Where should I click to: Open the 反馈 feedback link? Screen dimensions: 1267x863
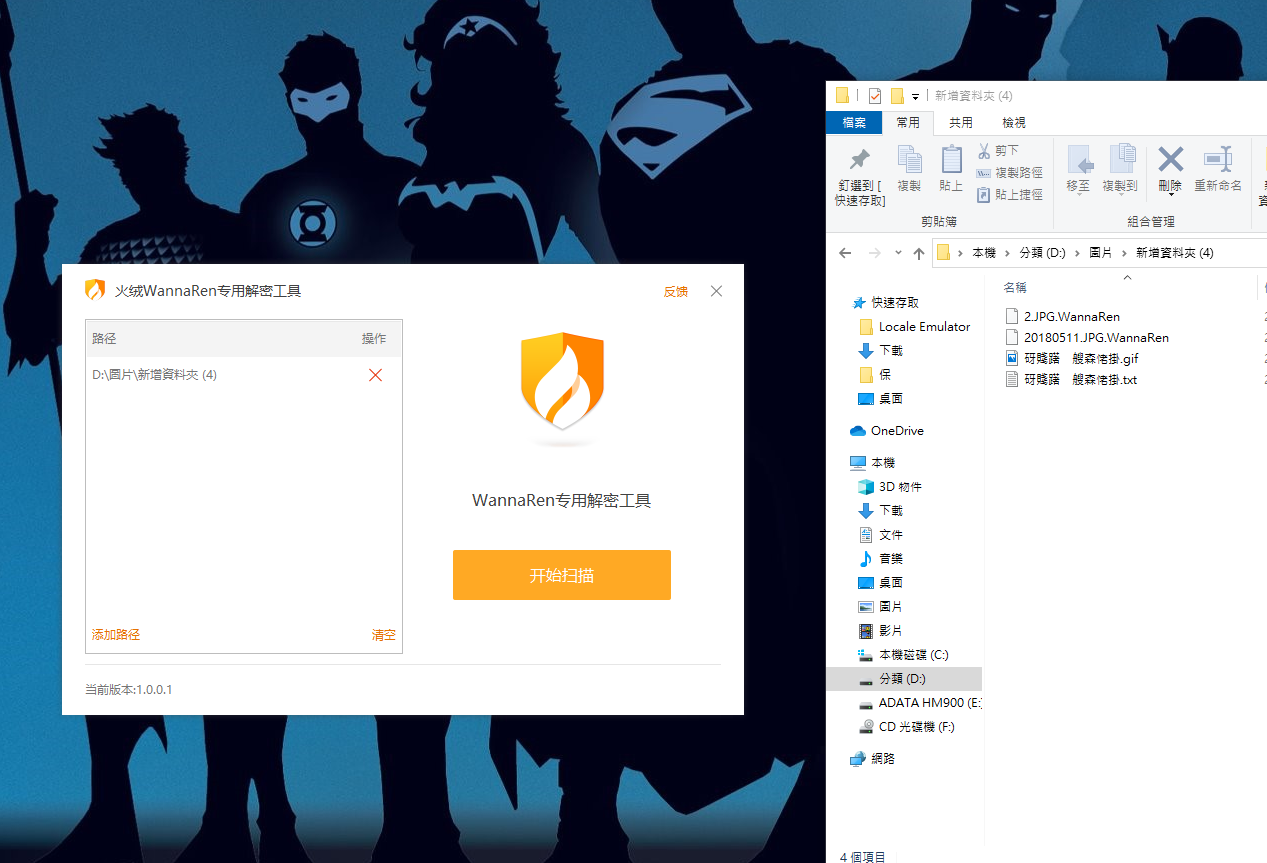676,292
